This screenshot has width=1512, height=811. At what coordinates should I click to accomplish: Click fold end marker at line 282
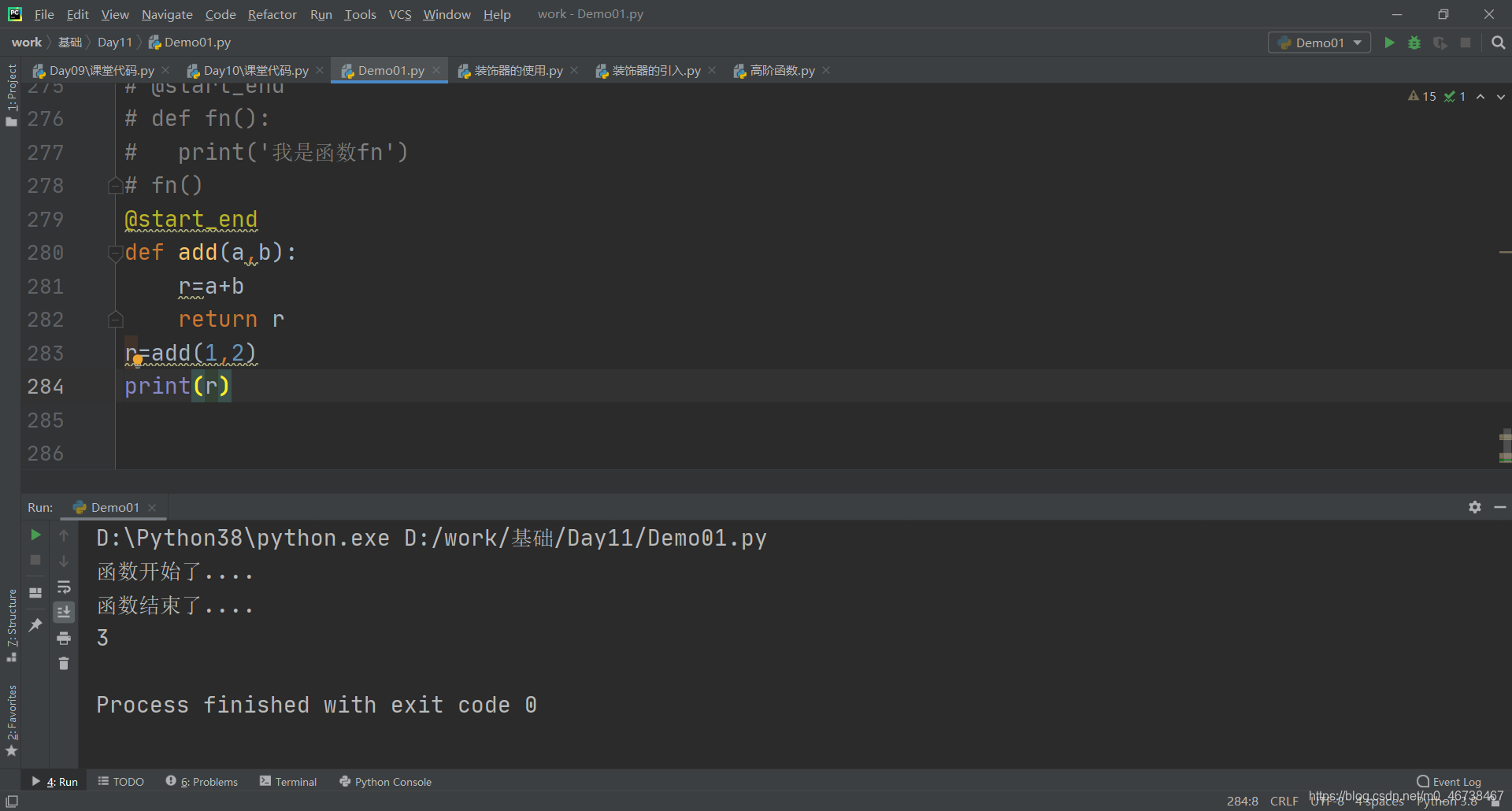(x=115, y=319)
